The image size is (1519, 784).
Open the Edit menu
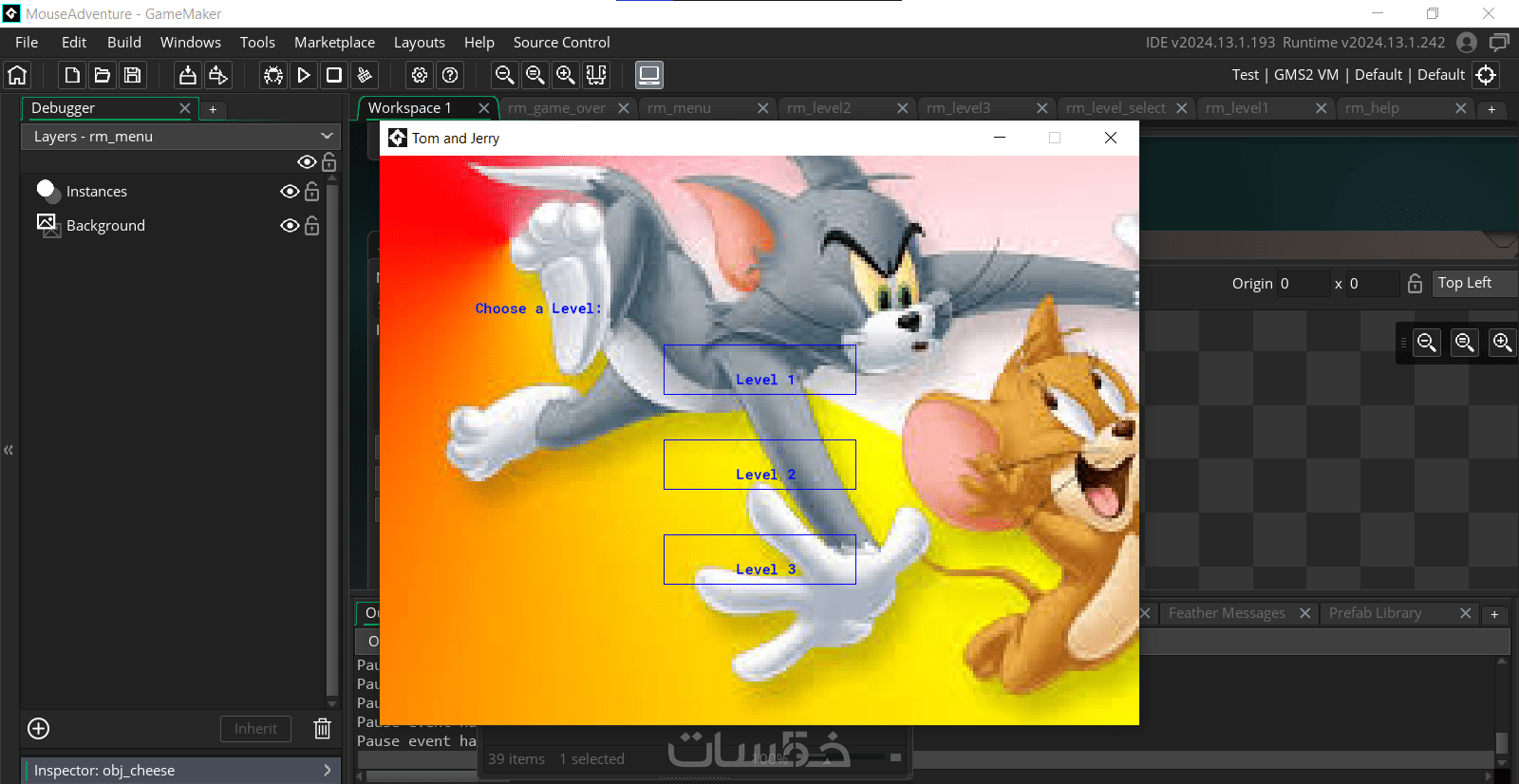tap(74, 43)
